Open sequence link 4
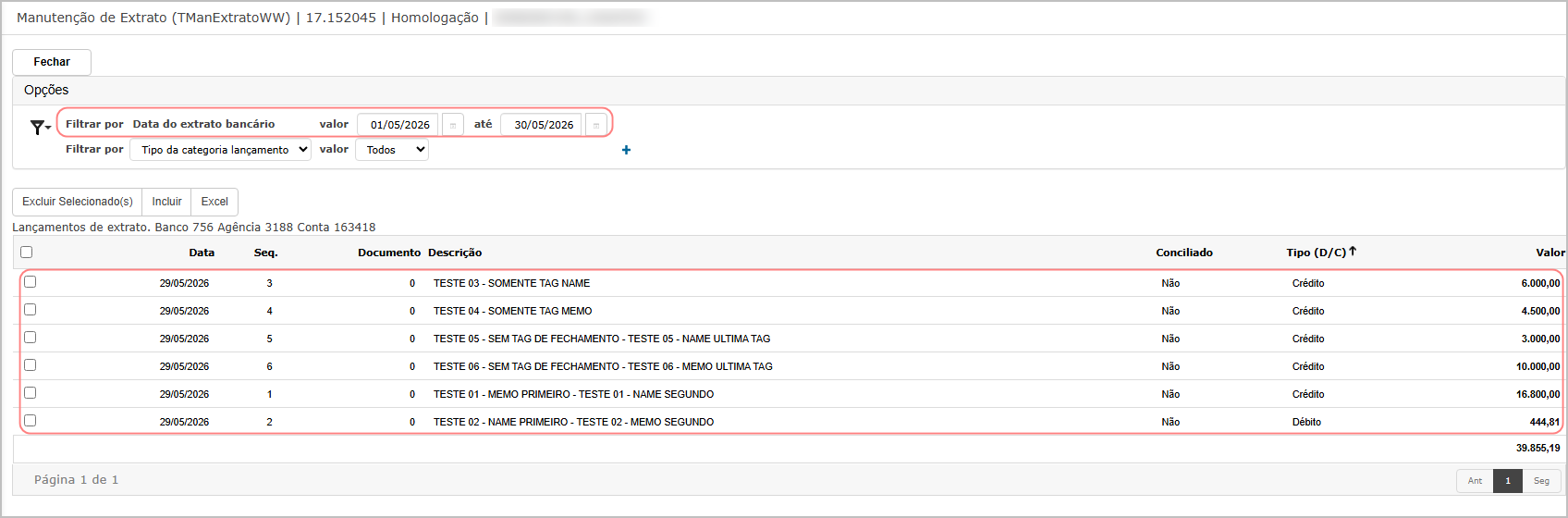The image size is (1568, 518). [269, 311]
